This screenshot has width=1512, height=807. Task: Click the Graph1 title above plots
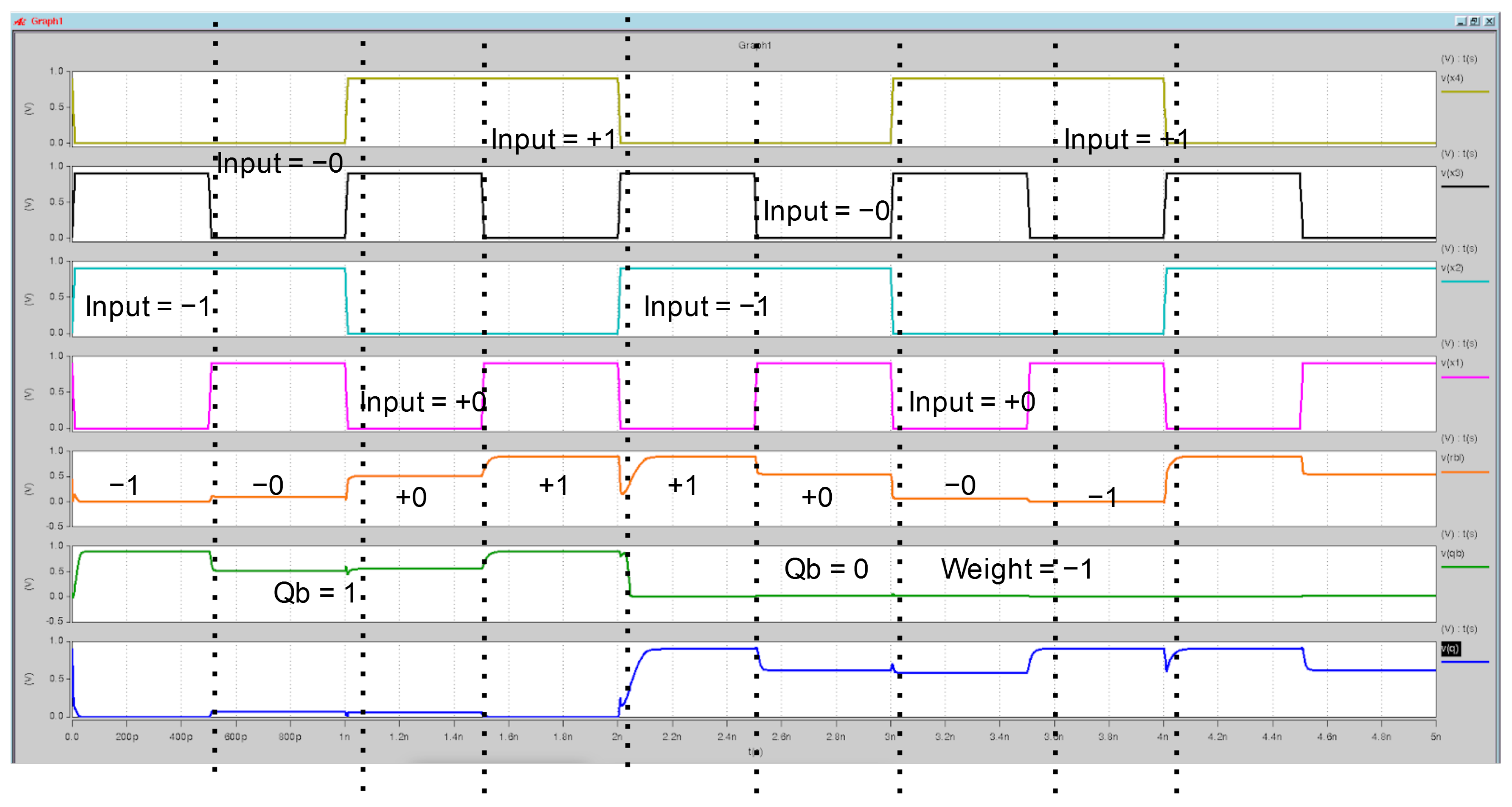pos(755,45)
